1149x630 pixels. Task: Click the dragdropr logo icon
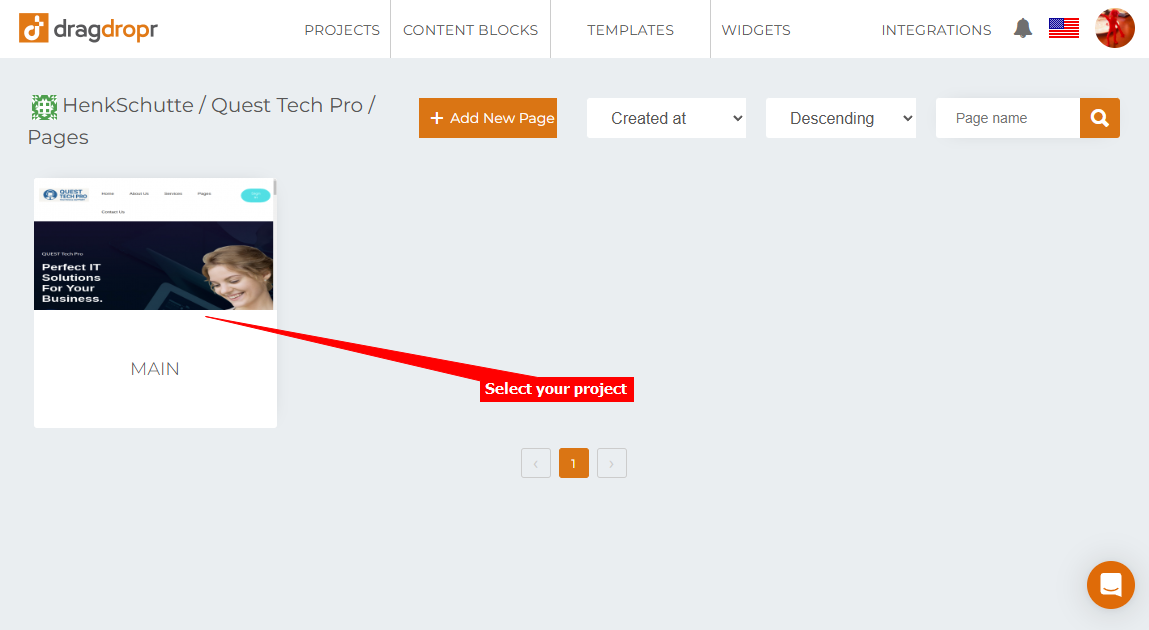[x=34, y=29]
